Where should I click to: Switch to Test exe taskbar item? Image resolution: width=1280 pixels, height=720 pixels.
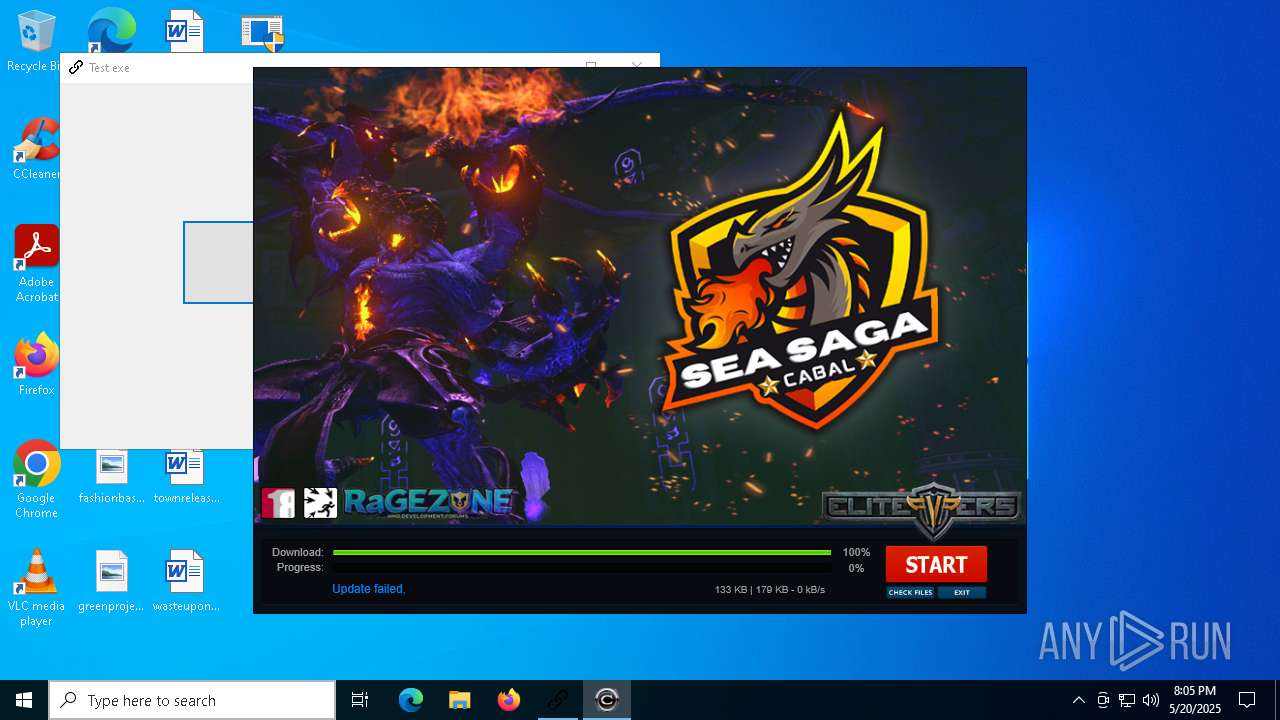(x=557, y=700)
